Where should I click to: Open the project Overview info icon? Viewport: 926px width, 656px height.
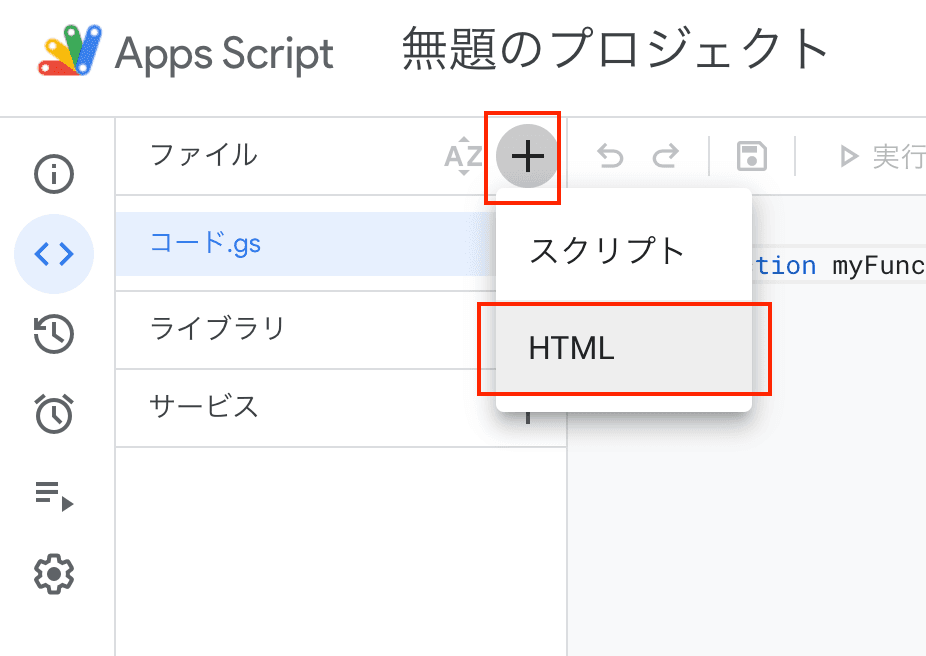(x=54, y=175)
